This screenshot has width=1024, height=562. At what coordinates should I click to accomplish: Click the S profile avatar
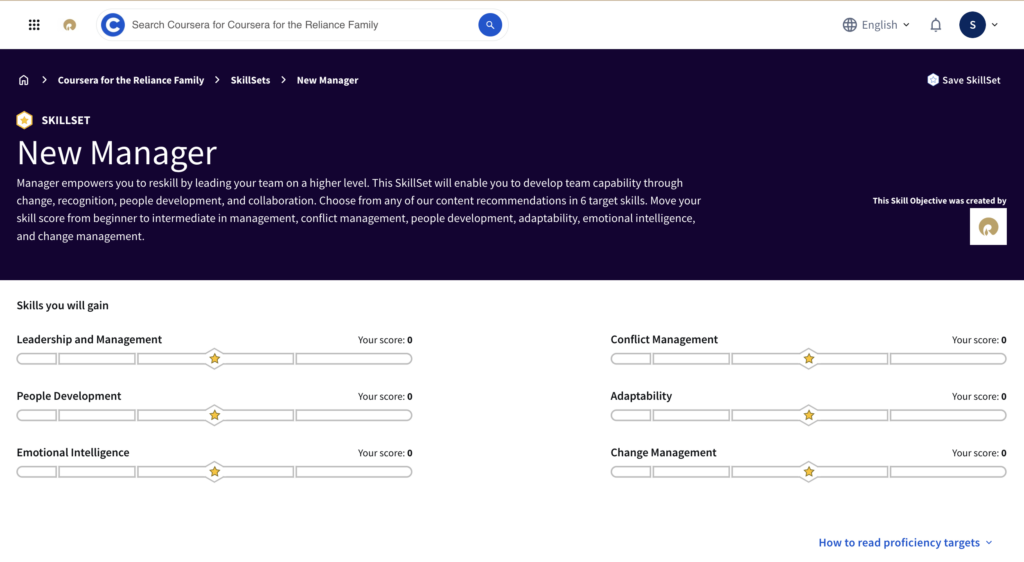[x=972, y=25]
